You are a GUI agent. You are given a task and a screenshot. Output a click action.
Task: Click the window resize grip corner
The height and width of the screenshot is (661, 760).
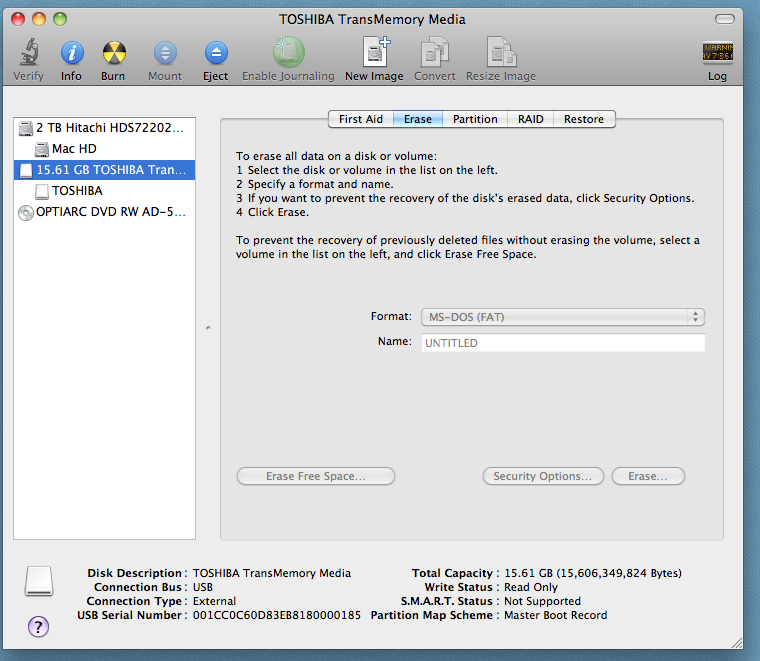pos(737,643)
